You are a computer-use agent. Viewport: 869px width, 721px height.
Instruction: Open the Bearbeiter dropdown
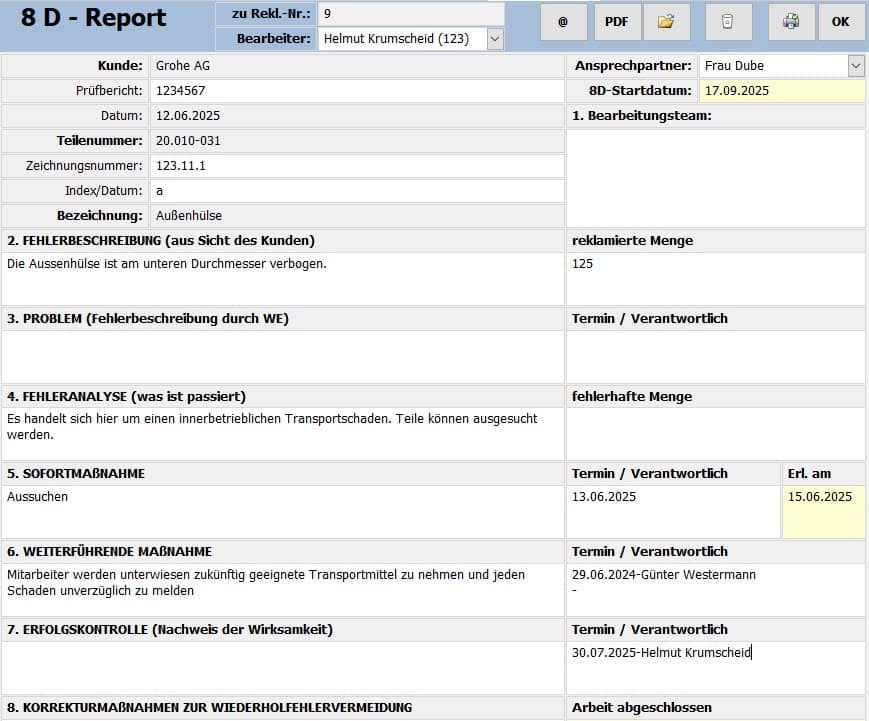(x=494, y=39)
